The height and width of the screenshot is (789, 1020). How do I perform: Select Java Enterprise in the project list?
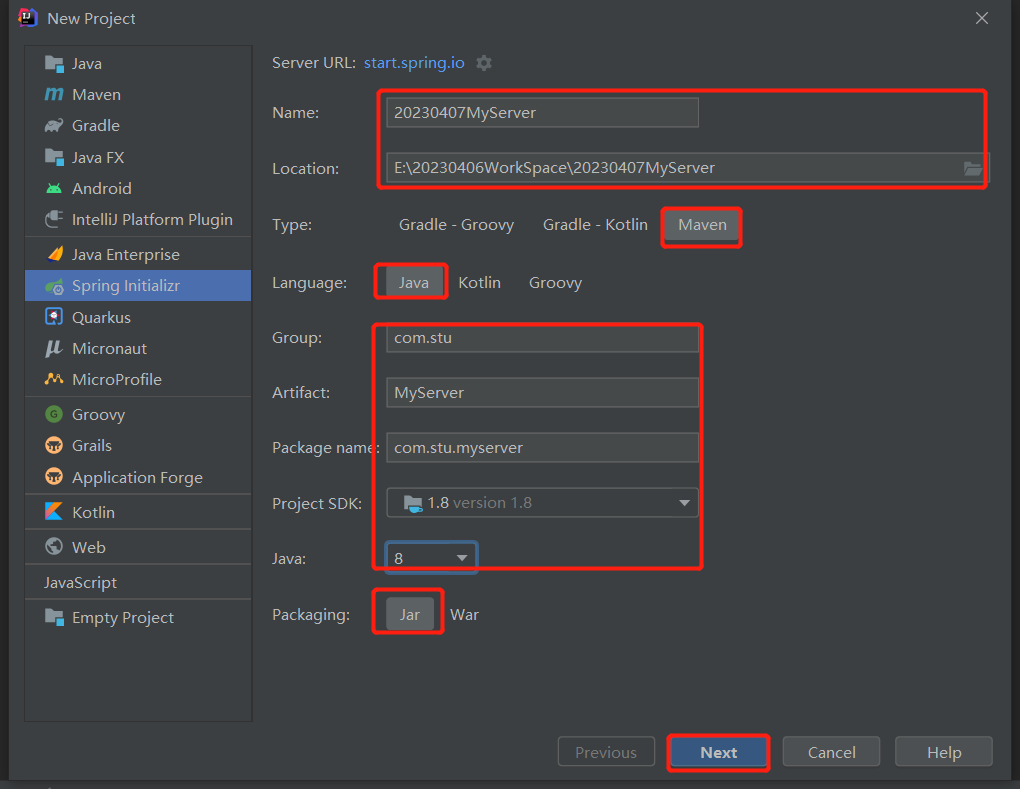(125, 255)
